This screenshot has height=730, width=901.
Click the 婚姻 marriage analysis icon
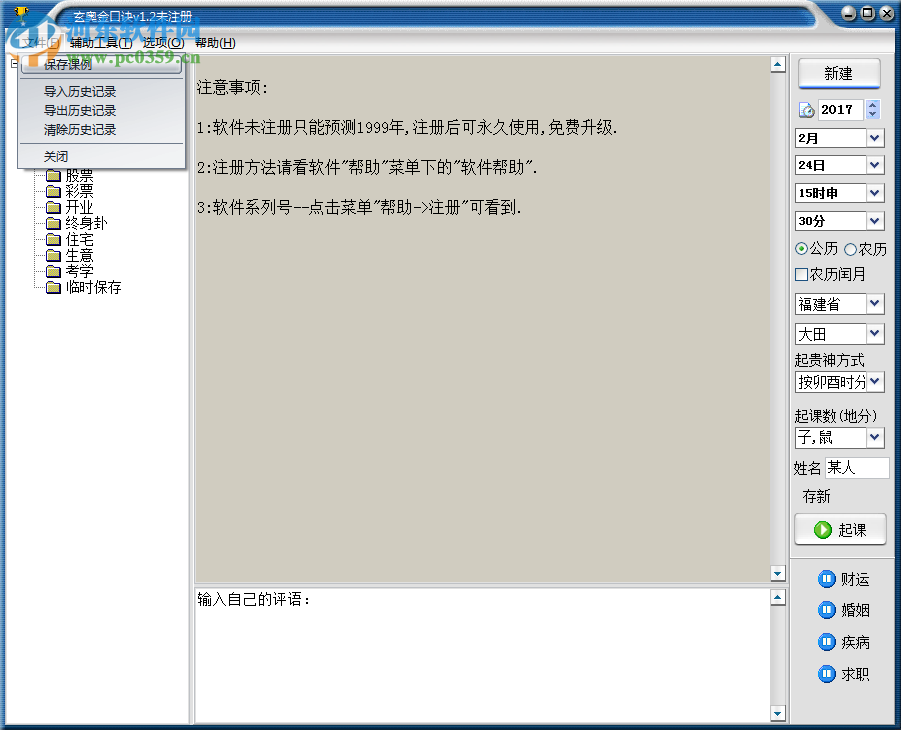pyautogui.click(x=828, y=610)
